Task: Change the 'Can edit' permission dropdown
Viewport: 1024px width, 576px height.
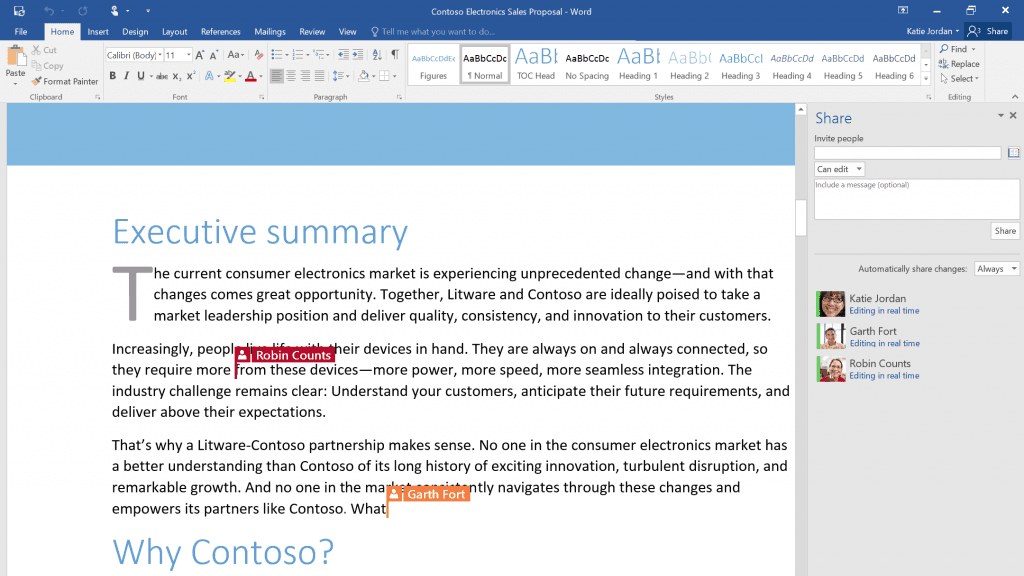Action: click(x=838, y=168)
